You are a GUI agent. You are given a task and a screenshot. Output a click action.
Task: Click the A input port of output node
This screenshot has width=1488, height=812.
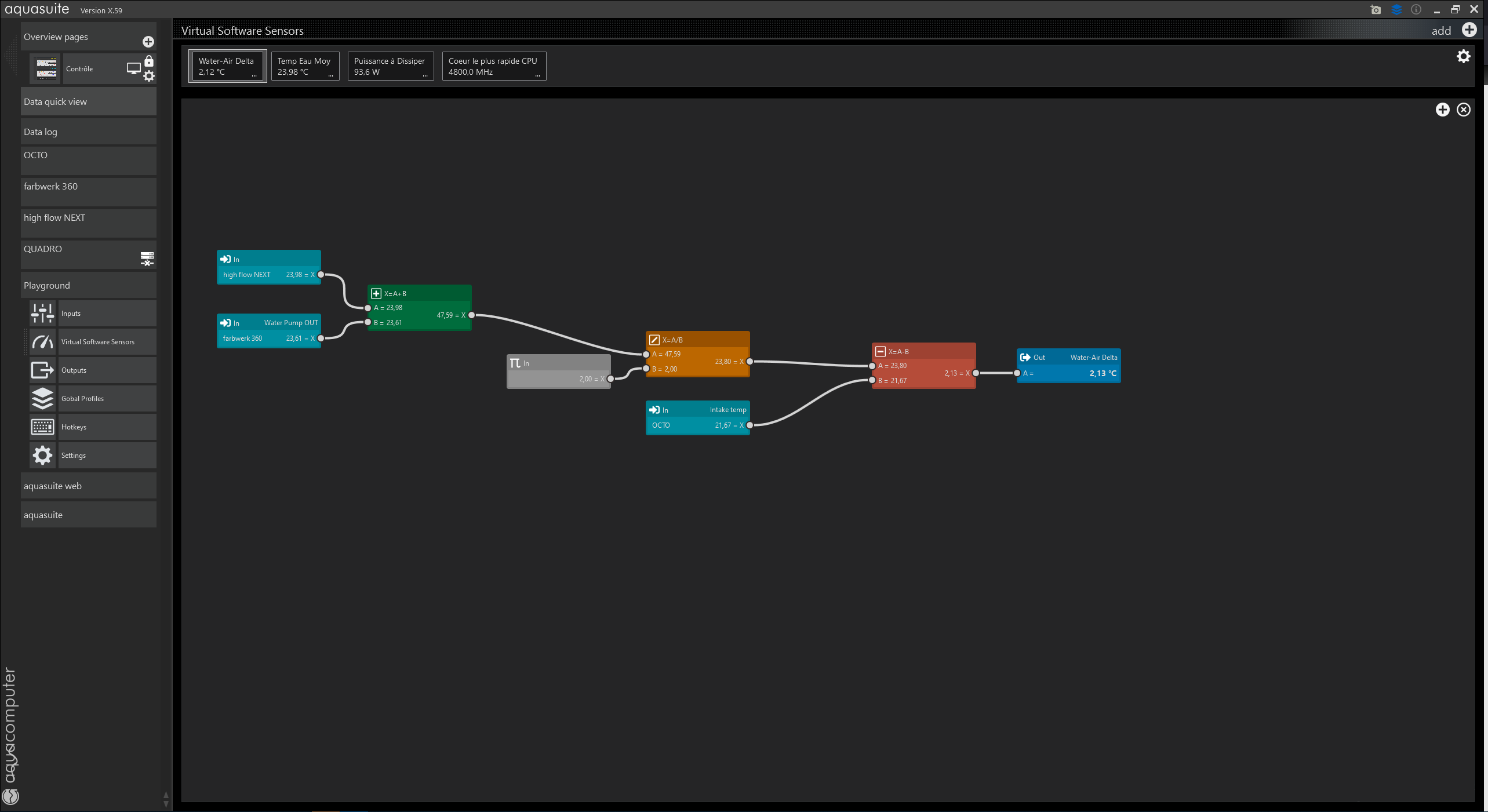[x=1017, y=373]
